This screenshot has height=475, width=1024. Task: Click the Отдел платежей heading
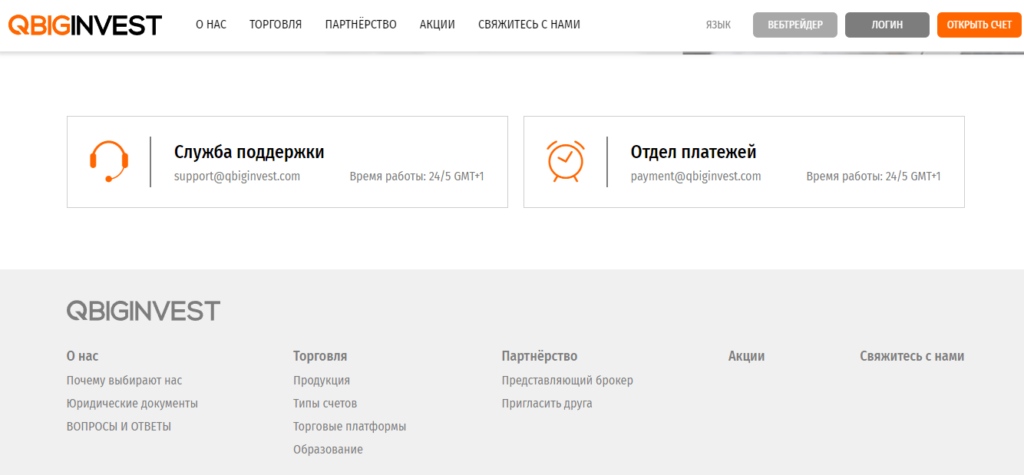tap(693, 152)
